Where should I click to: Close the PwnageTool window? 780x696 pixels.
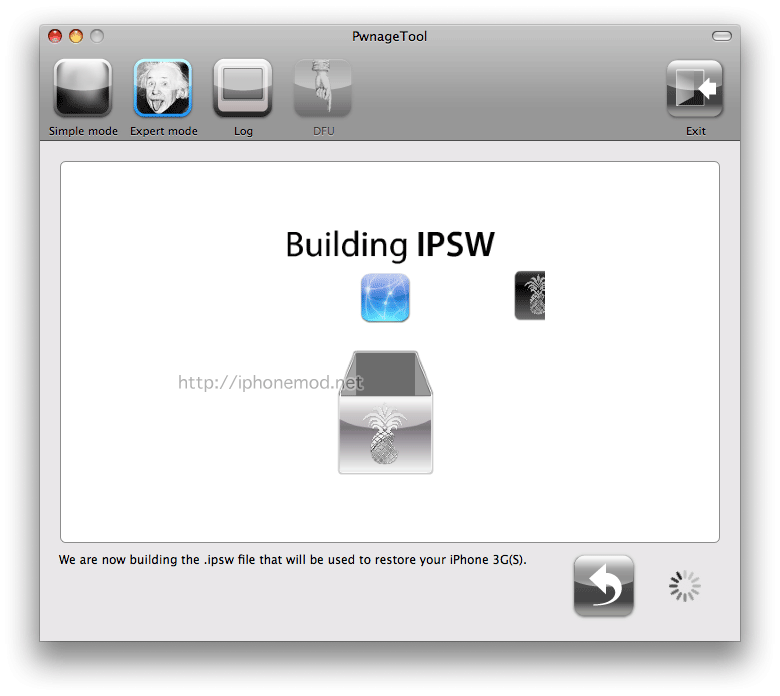point(55,36)
